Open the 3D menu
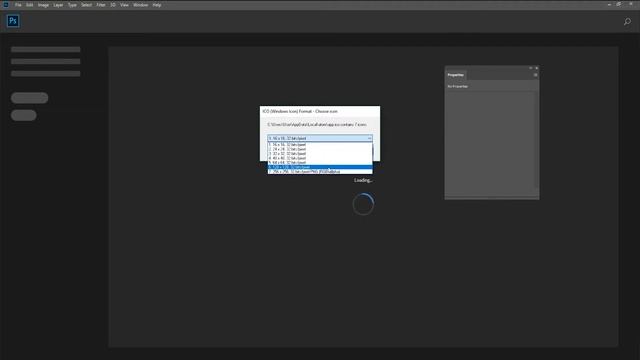 (x=113, y=5)
